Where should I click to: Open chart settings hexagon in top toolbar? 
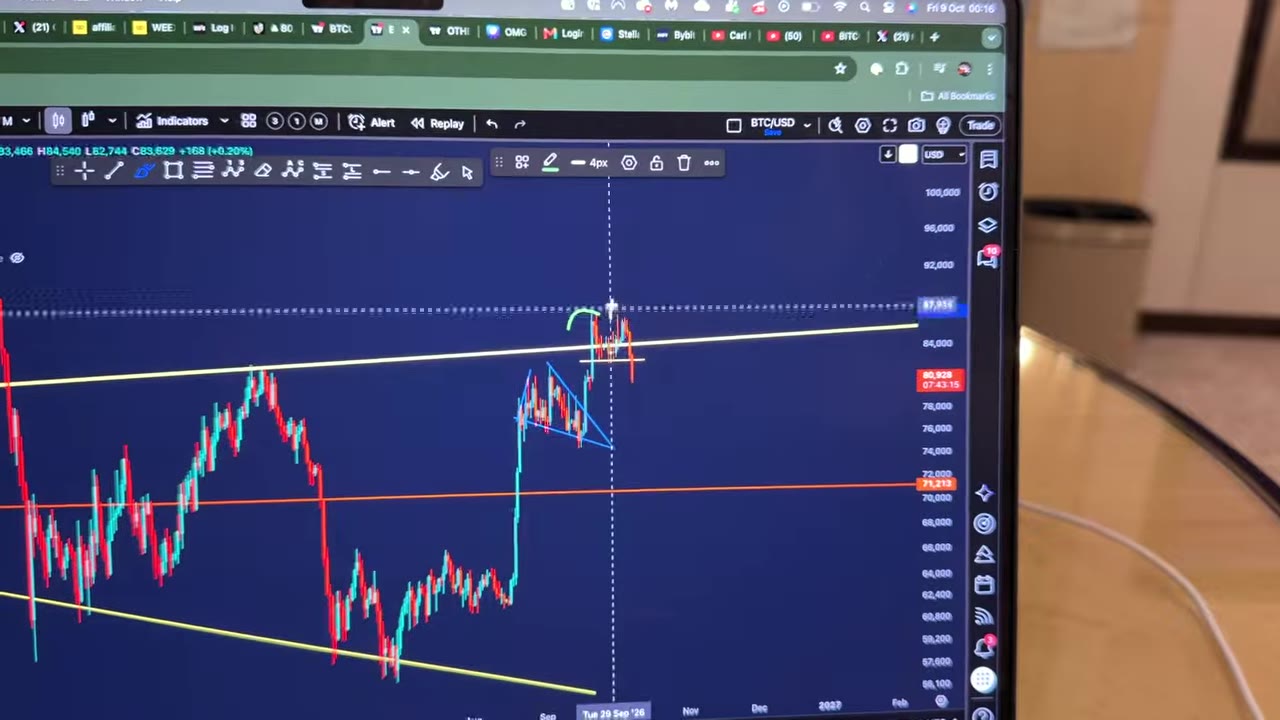[x=862, y=125]
